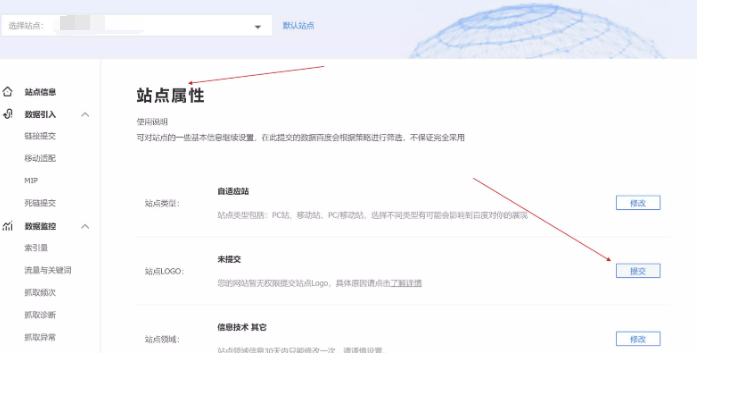Viewport: 736px width, 396px height.
Task: Select the 数据监控 menu heading
Action: coord(40,226)
